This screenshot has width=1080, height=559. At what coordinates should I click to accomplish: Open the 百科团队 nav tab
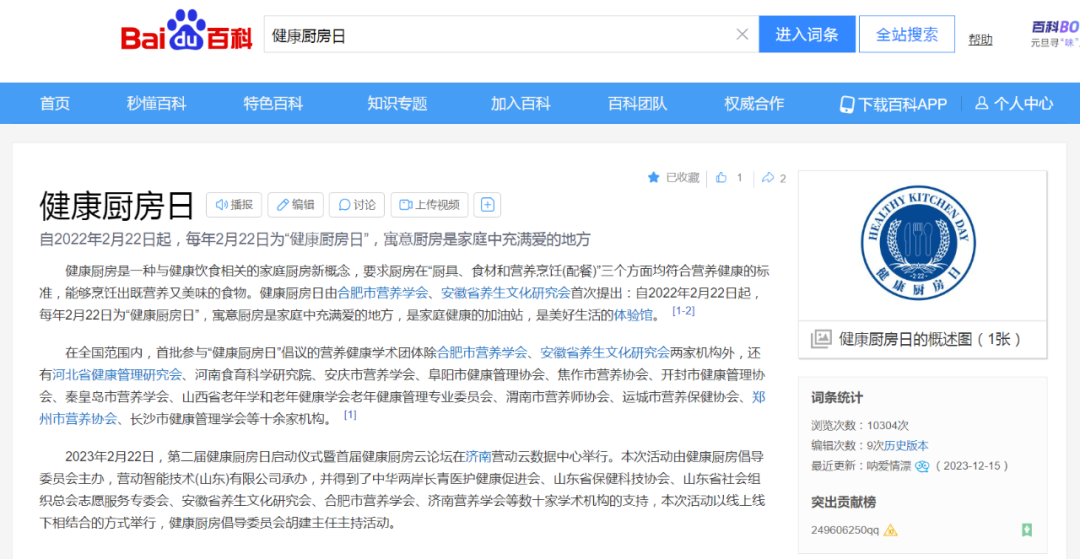point(638,103)
